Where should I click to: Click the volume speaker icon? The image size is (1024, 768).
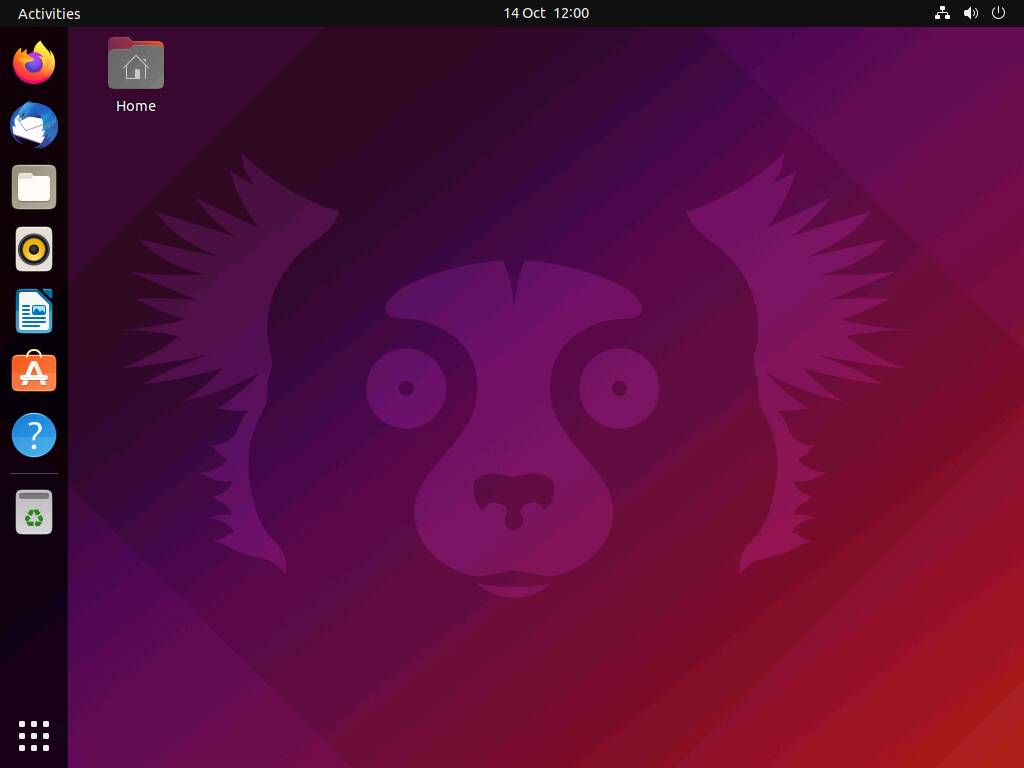(971, 13)
